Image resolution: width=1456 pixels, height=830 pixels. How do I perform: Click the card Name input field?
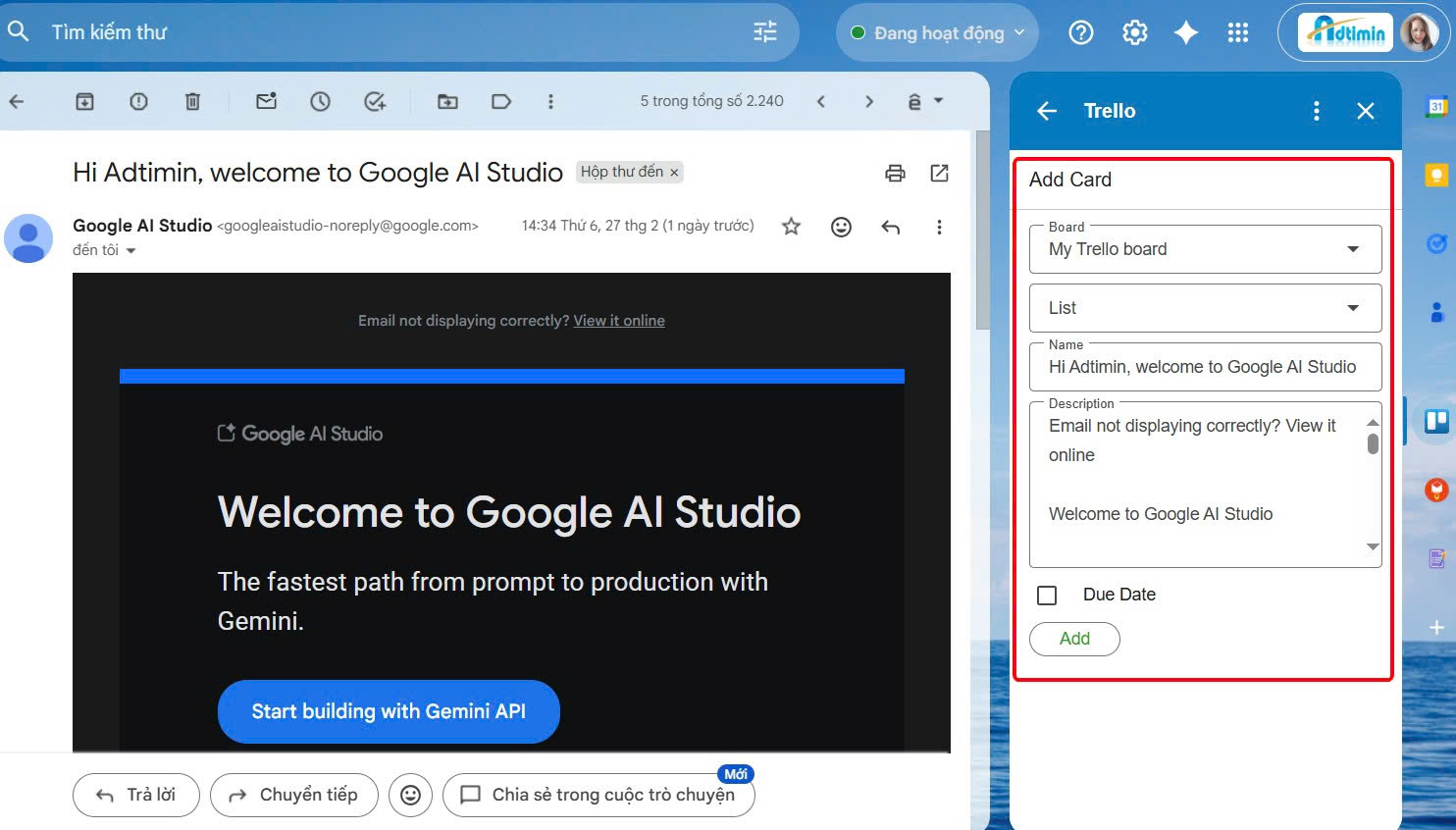click(x=1205, y=367)
